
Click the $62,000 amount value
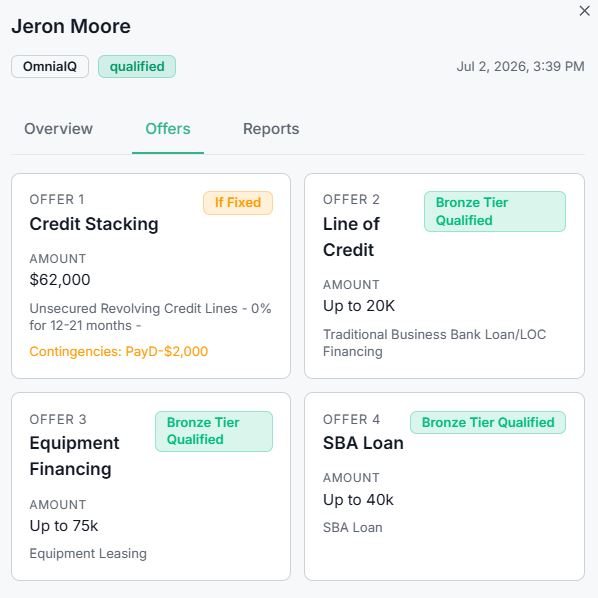pyautogui.click(x=60, y=280)
